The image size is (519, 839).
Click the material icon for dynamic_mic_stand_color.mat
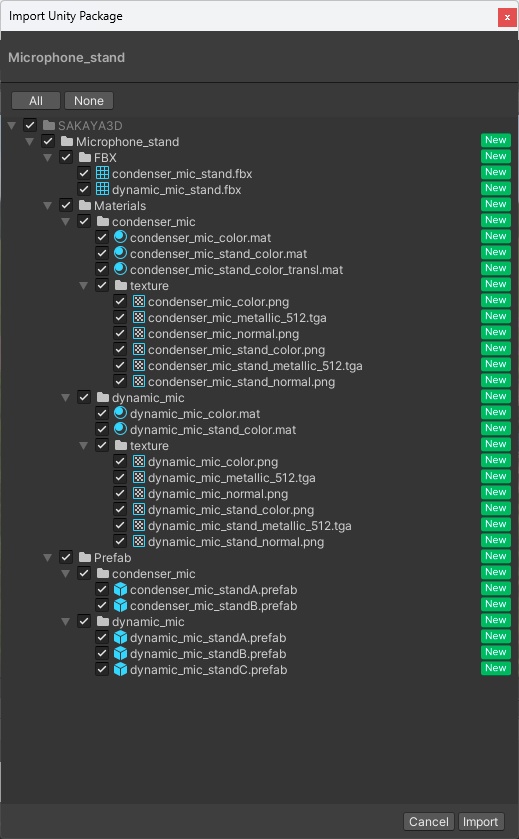point(120,429)
